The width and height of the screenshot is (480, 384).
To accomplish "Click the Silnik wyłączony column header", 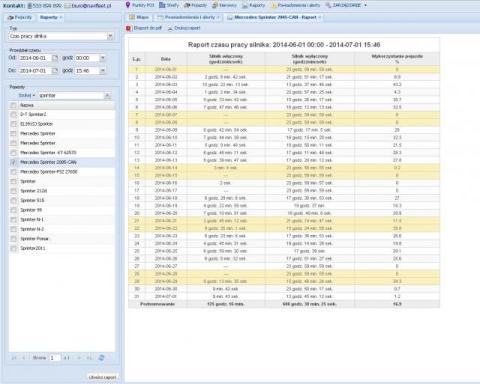I will point(310,59).
